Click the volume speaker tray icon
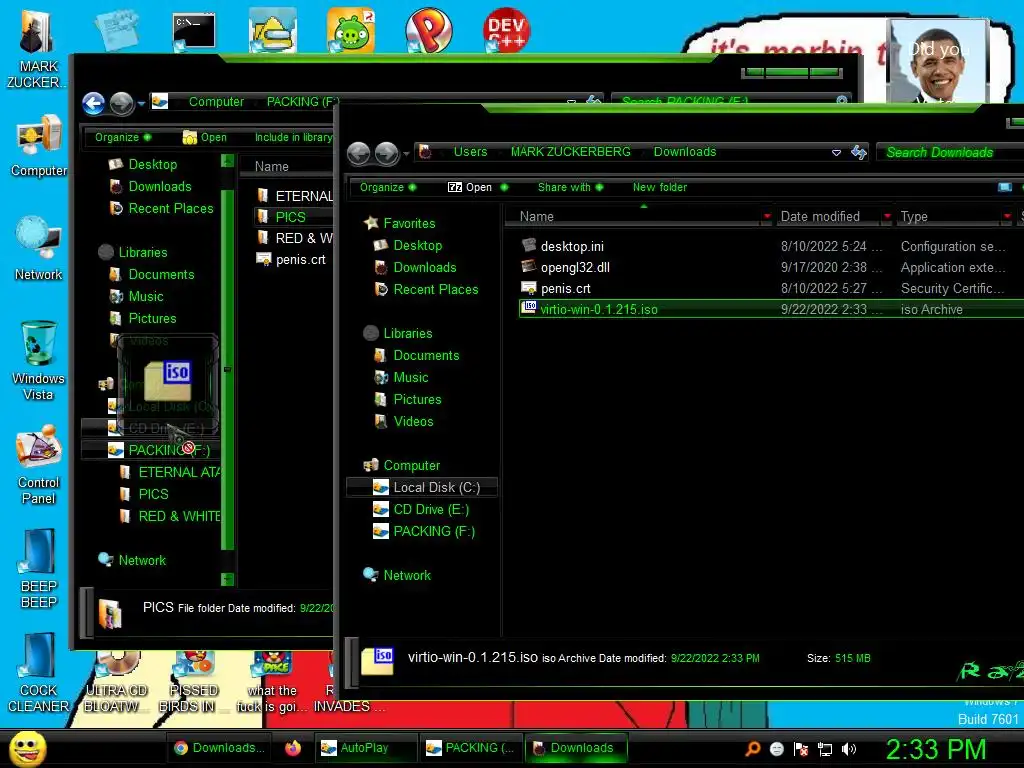The image size is (1024, 768). [x=848, y=748]
